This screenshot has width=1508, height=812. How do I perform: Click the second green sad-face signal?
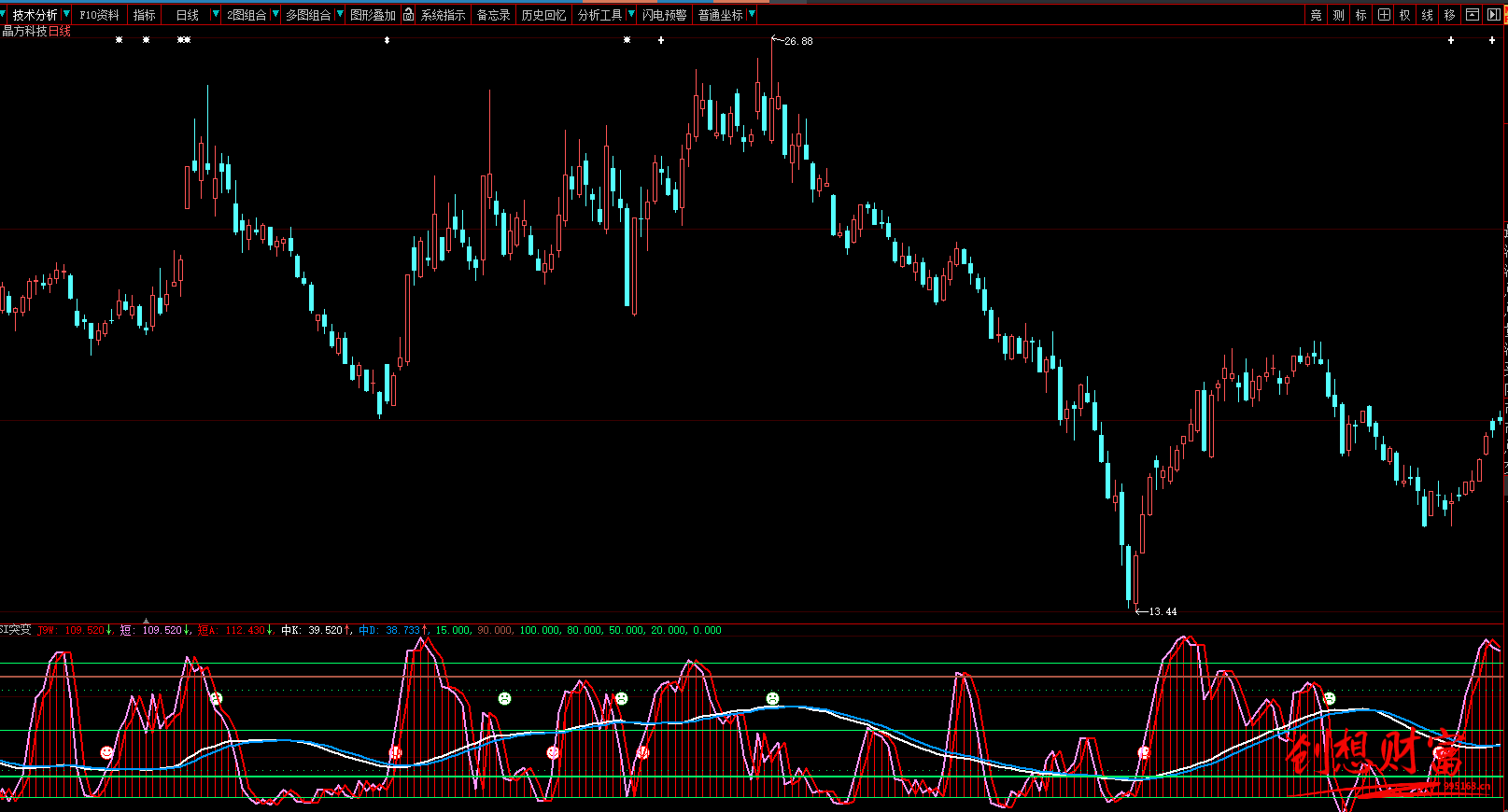(504, 698)
